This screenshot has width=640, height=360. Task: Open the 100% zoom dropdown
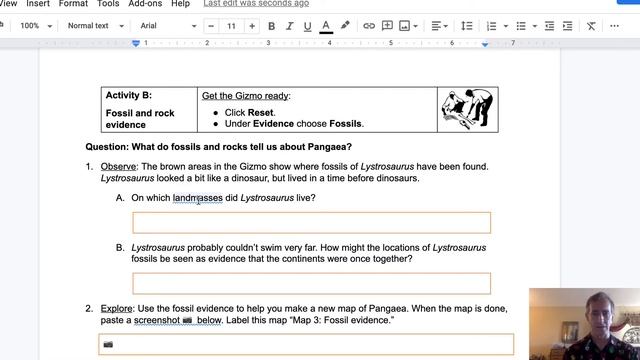(36, 26)
